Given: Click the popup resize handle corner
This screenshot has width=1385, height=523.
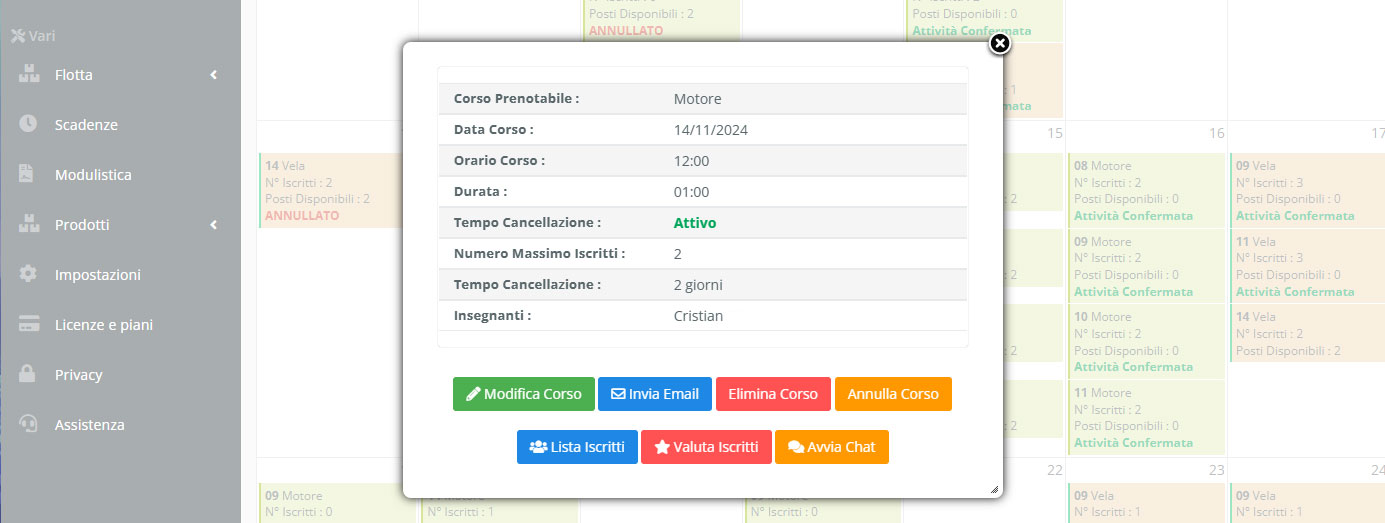Looking at the screenshot, I should coord(994,489).
